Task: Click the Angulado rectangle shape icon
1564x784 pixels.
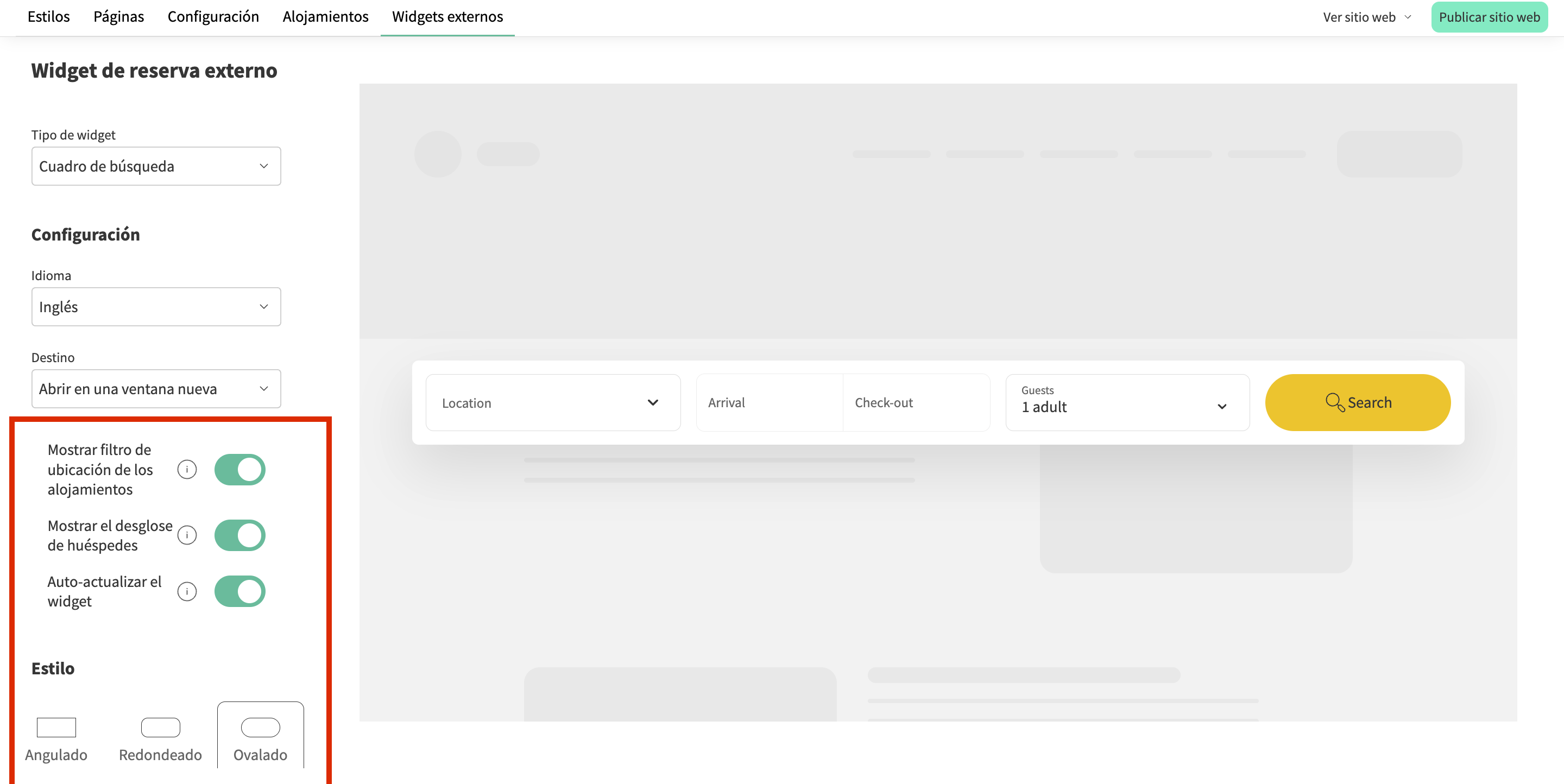Action: pyautogui.click(x=56, y=727)
